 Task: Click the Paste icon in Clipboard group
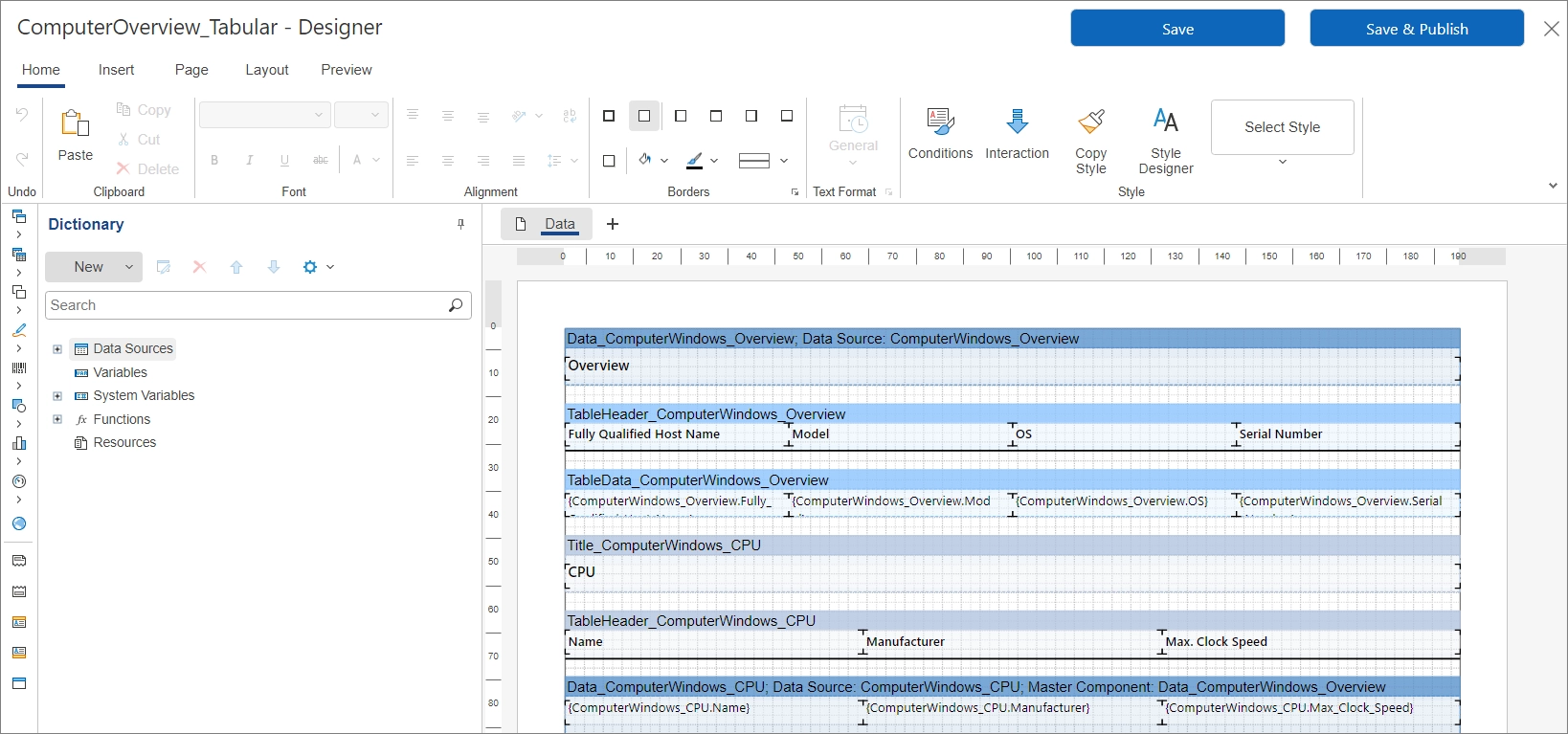pyautogui.click(x=75, y=123)
